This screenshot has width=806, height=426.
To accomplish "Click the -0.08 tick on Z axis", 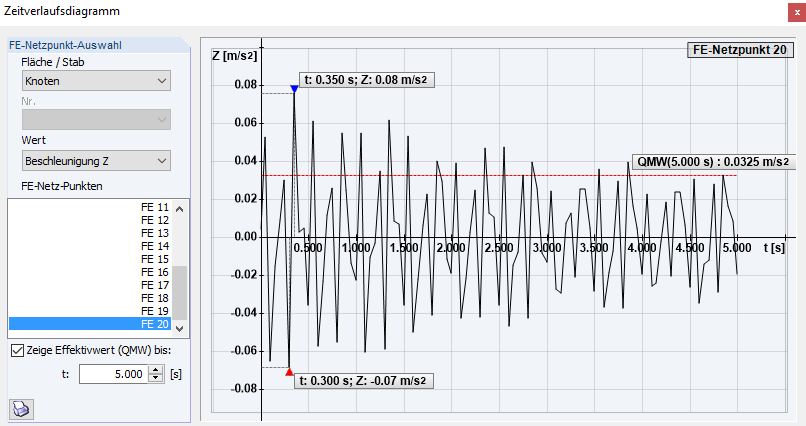I will tap(244, 388).
